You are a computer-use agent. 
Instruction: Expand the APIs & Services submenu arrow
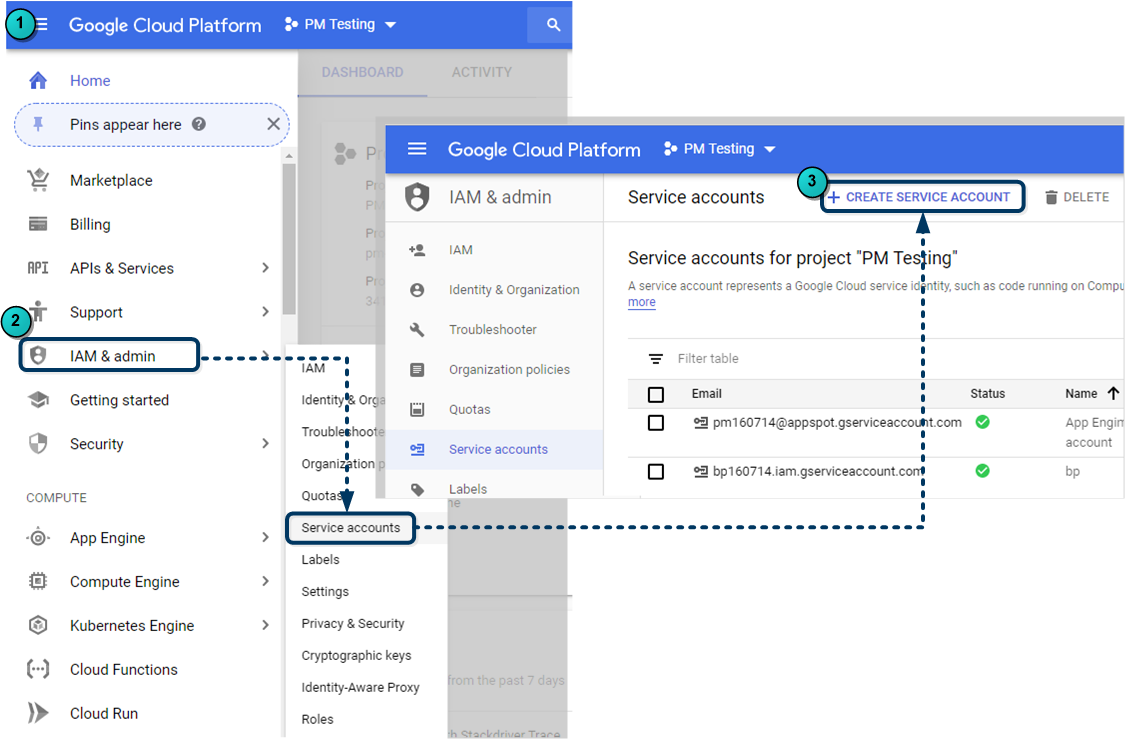click(265, 268)
